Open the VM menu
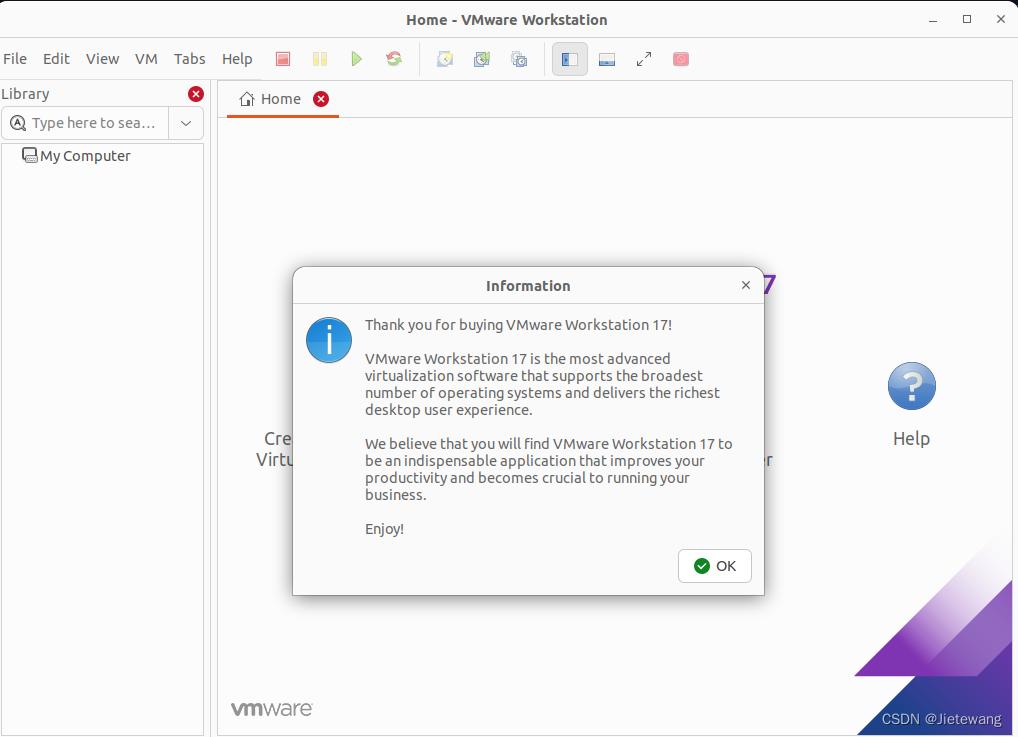Image resolution: width=1018 pixels, height=737 pixels. coord(146,58)
